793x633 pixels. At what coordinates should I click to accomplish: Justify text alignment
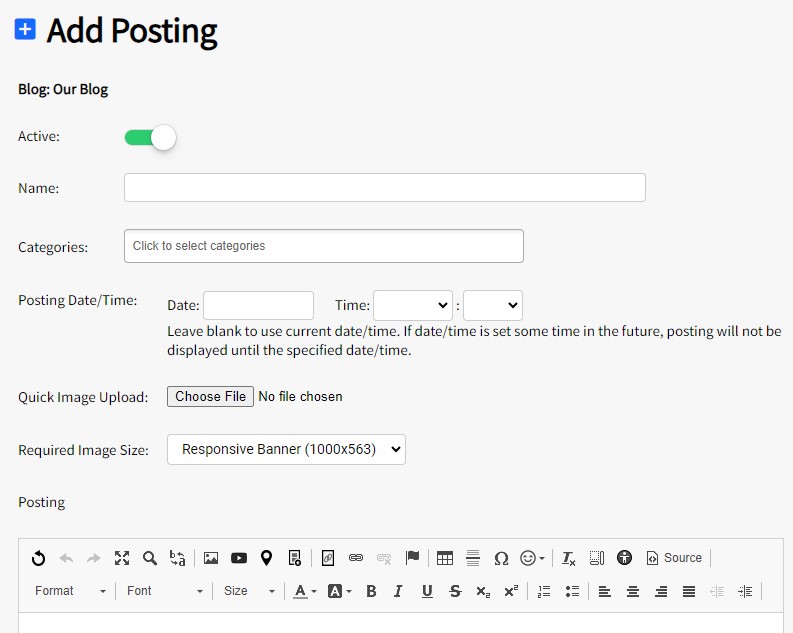(x=689, y=591)
